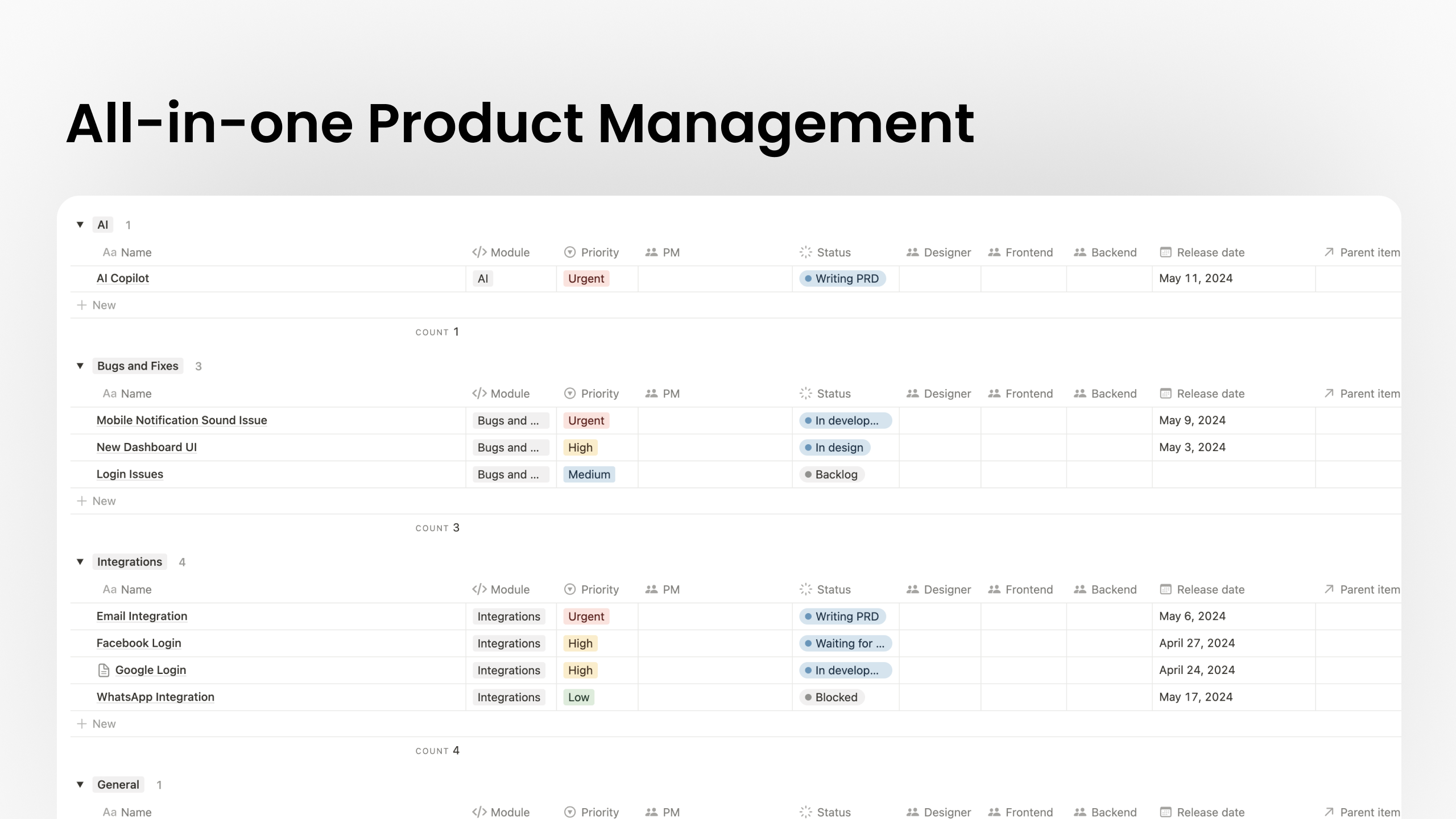
Task: Collapse the Bugs and Fixes group
Action: (80, 366)
